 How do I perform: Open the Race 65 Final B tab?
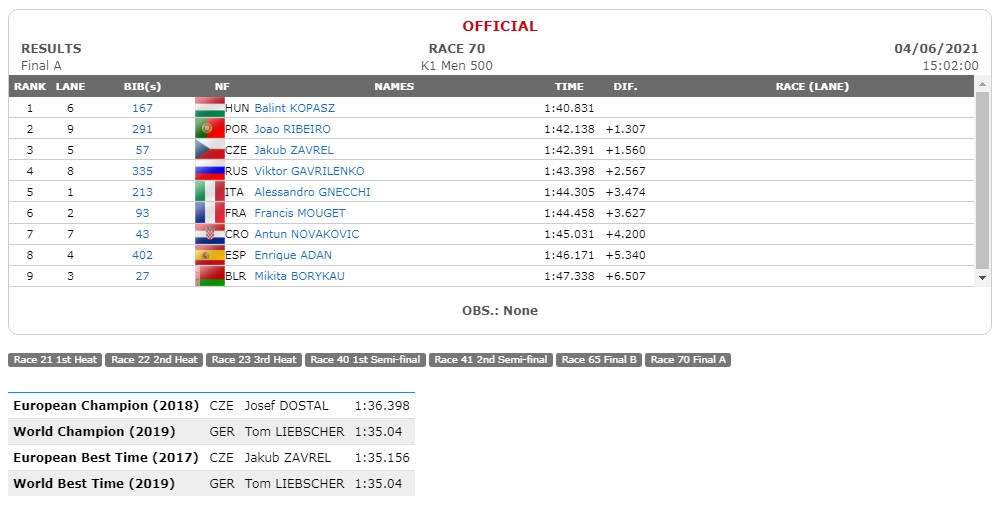(599, 359)
